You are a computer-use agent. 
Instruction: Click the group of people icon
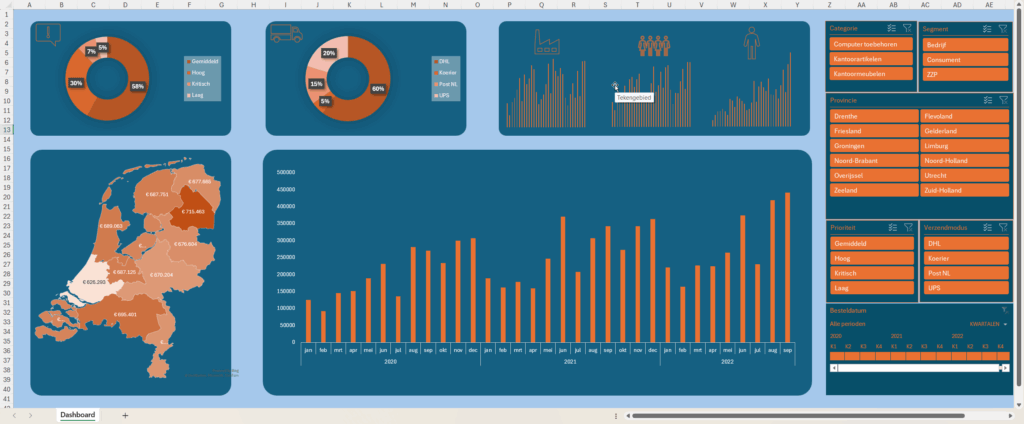(653, 45)
